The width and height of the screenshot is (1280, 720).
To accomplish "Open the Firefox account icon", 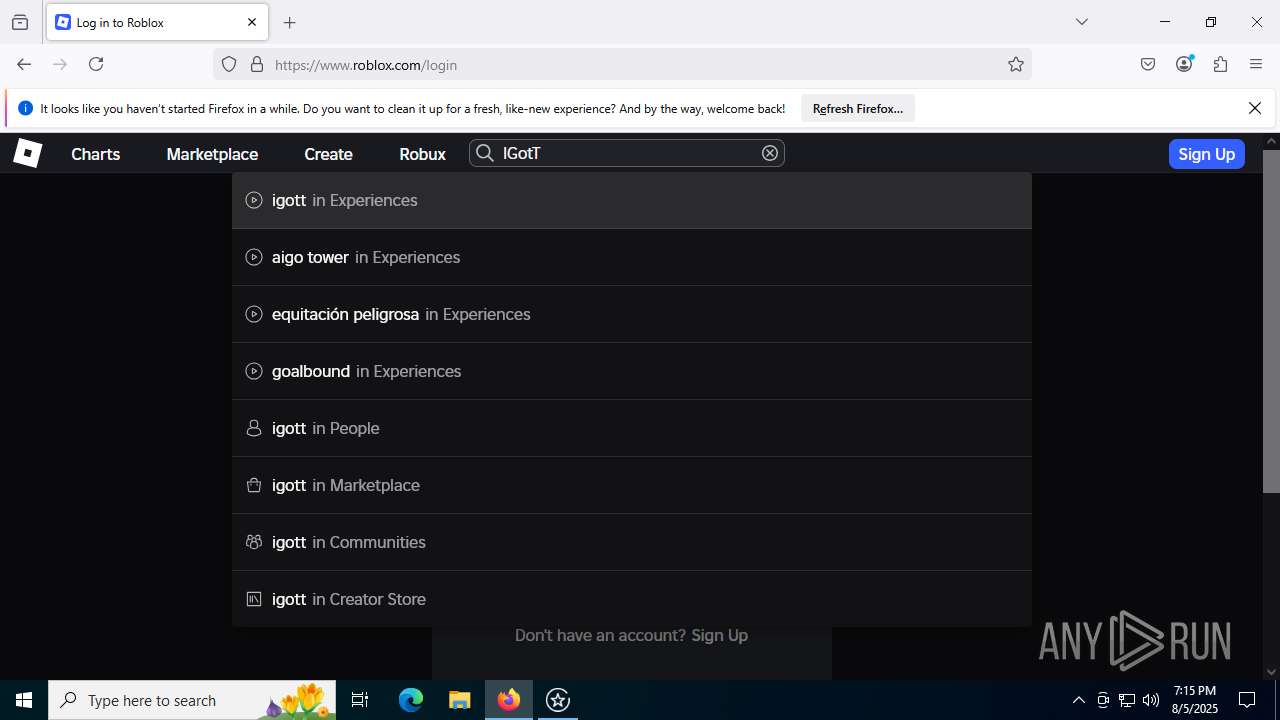I will (x=1184, y=64).
